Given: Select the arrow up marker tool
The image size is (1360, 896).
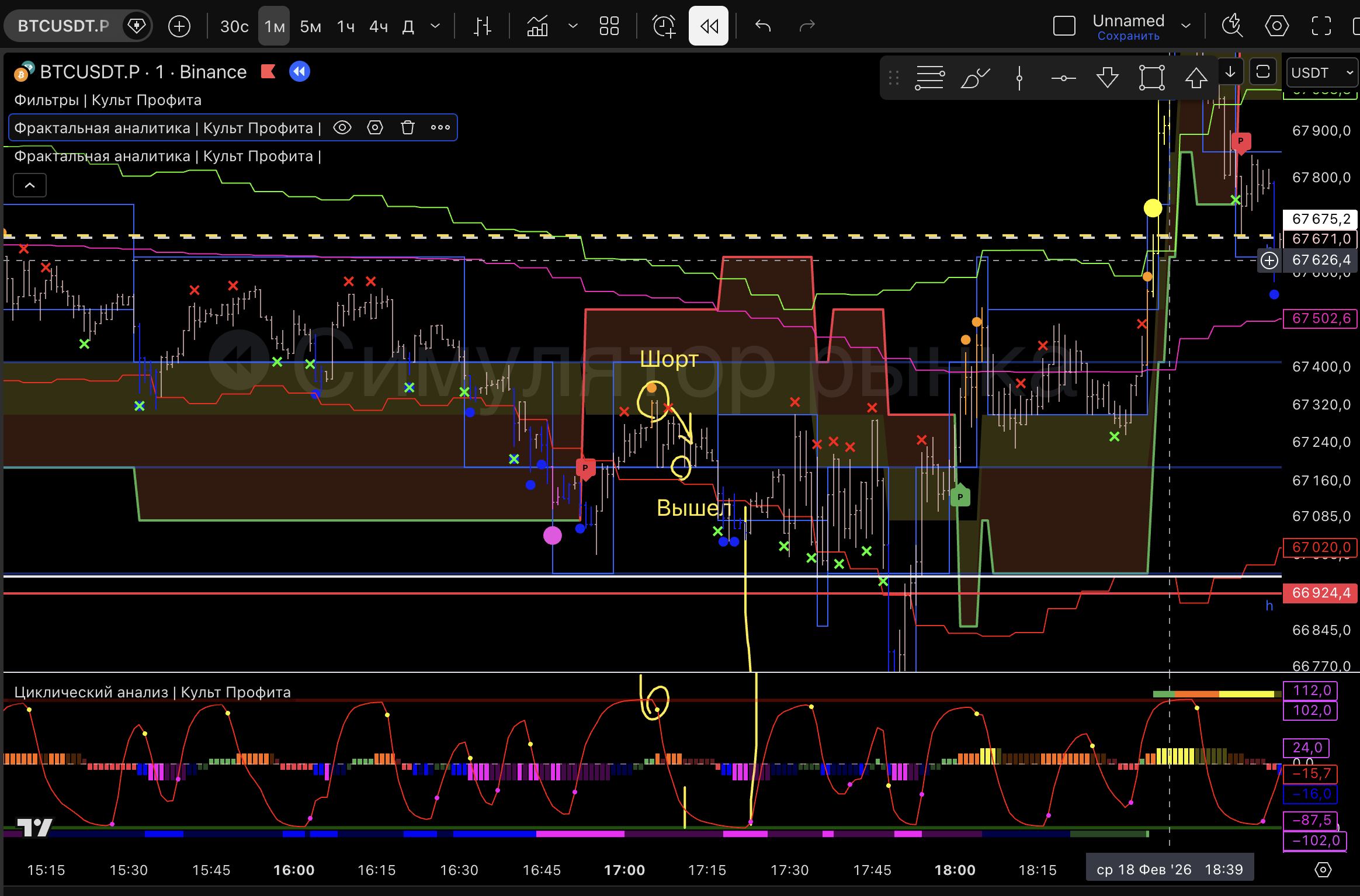Looking at the screenshot, I should pos(1196,77).
